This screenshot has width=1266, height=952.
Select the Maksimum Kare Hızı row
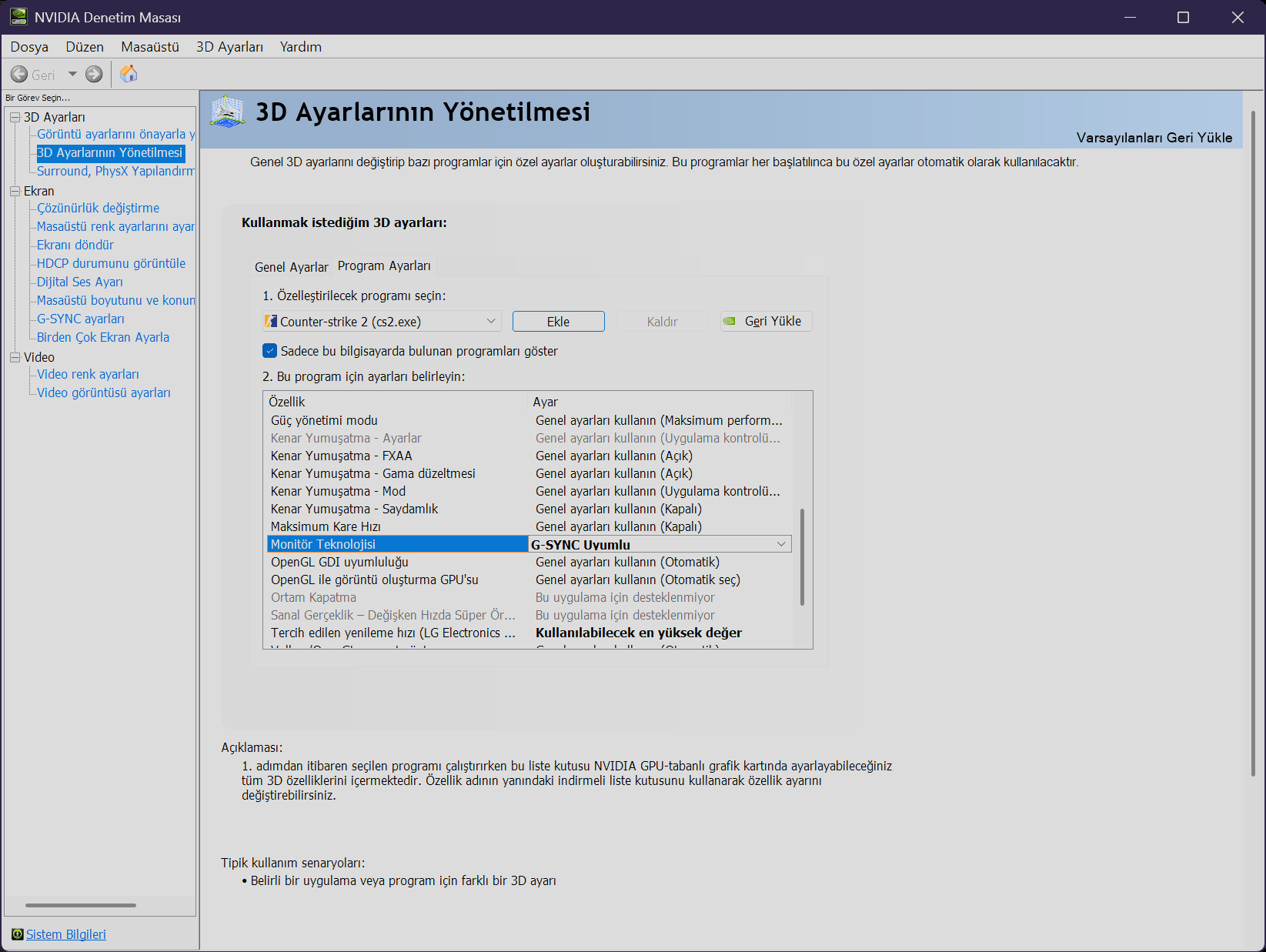(529, 526)
